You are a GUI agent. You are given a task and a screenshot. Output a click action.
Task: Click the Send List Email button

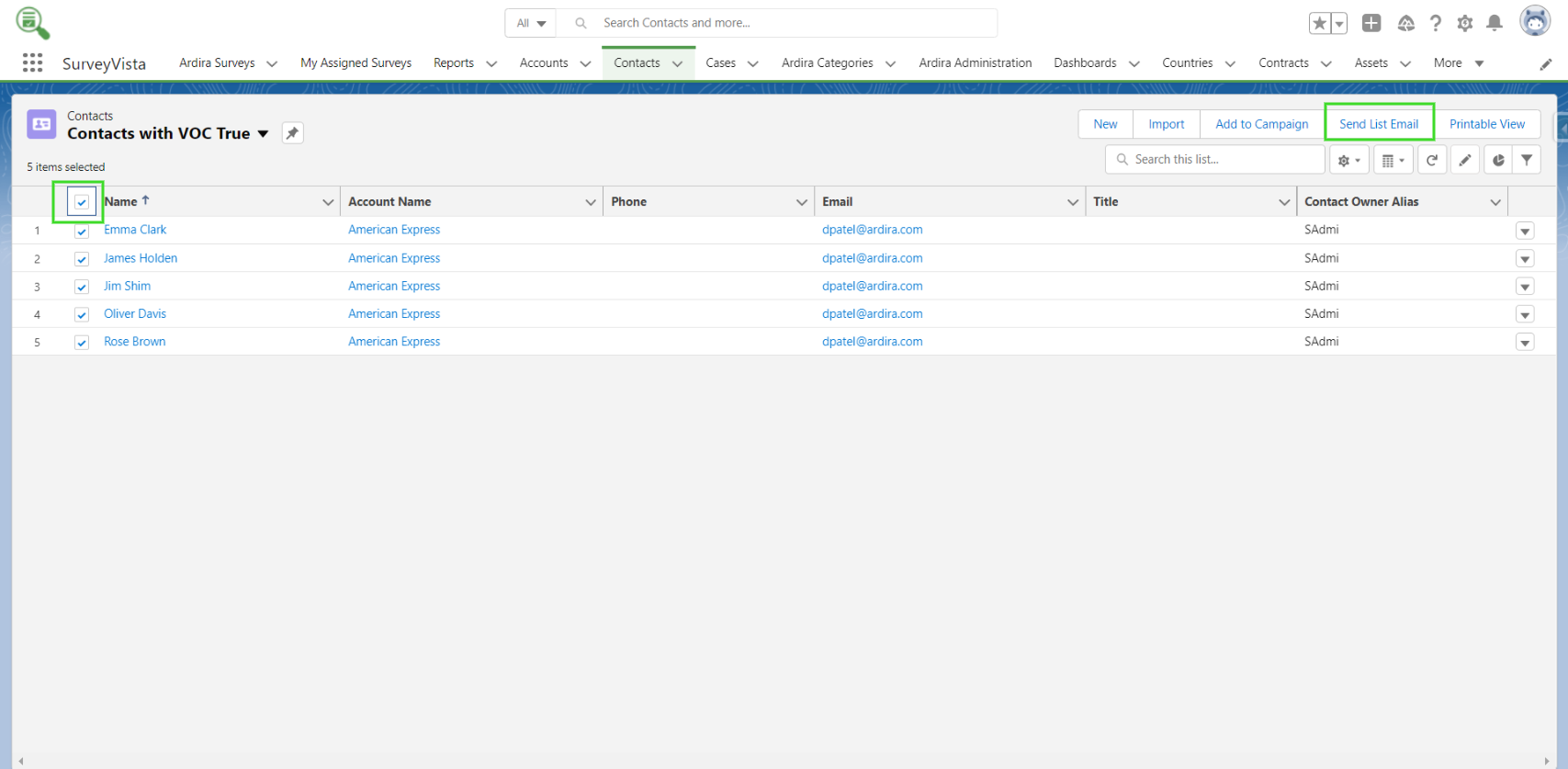[1378, 124]
